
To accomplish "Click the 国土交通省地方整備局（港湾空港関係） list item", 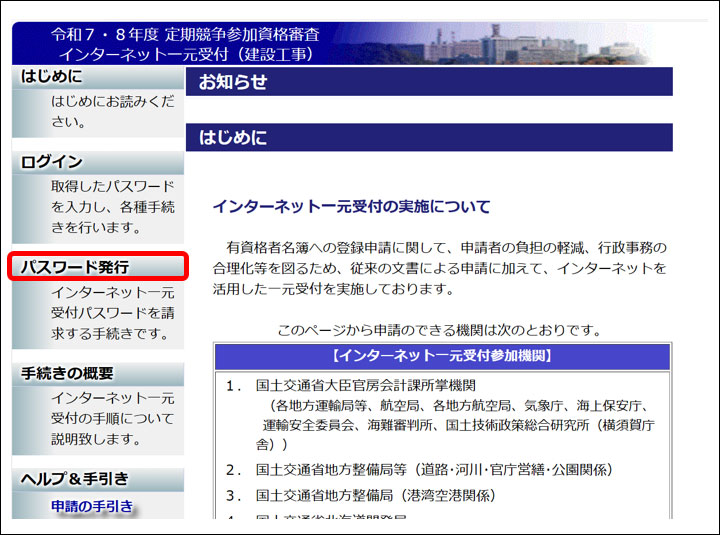I will [376, 496].
